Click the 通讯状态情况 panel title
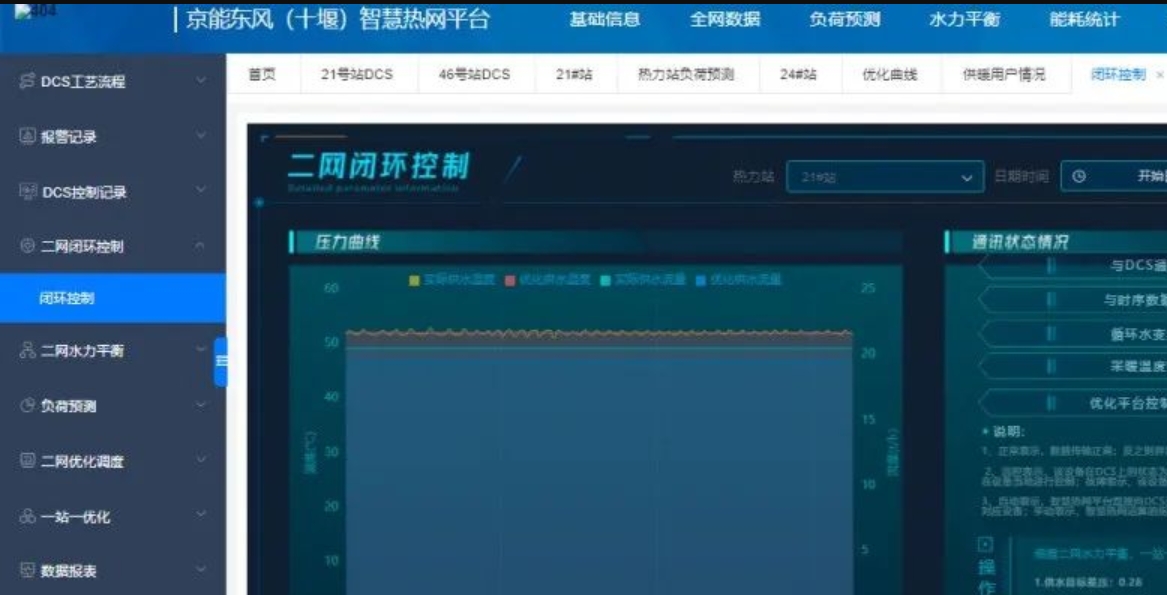 point(1019,243)
